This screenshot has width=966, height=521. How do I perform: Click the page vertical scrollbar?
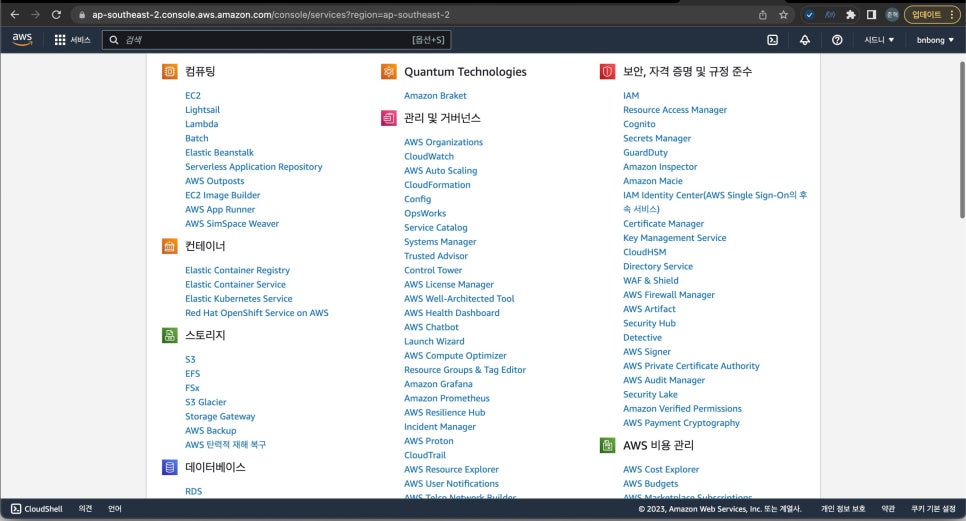coord(962,139)
